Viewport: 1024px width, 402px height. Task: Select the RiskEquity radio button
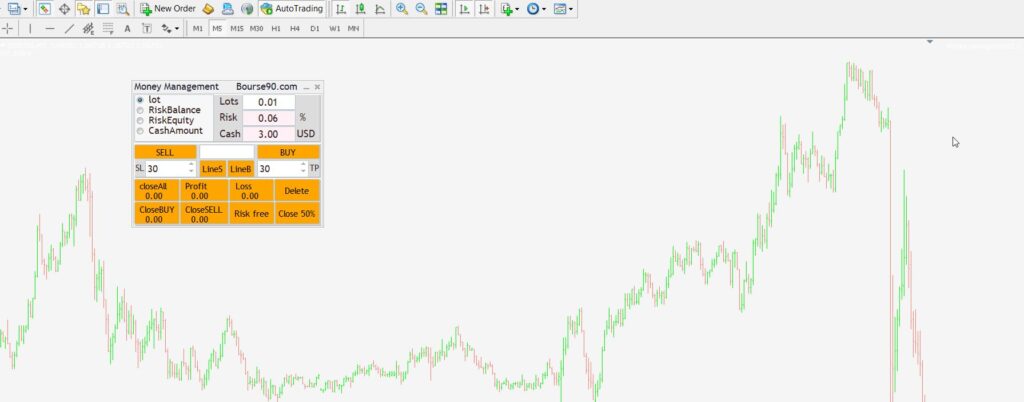pos(140,121)
